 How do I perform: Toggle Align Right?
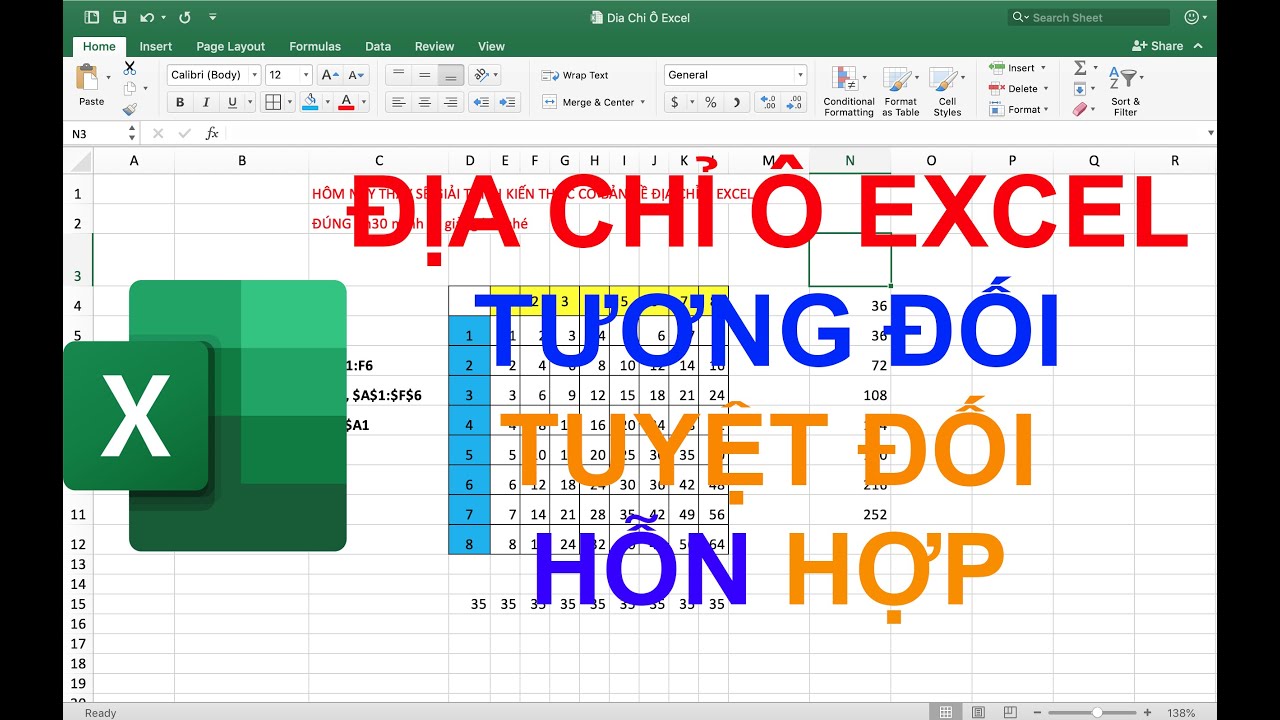pos(451,102)
